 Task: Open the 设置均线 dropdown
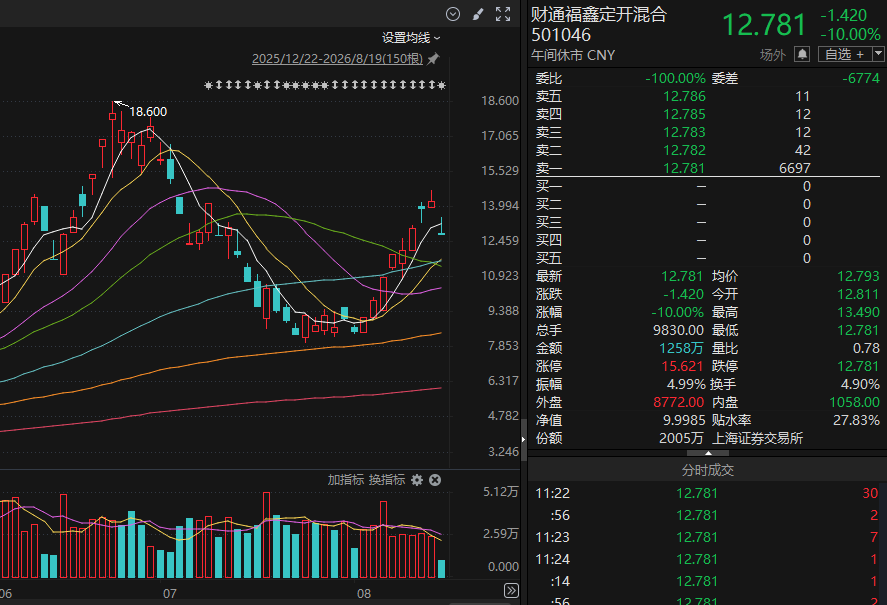pos(411,38)
